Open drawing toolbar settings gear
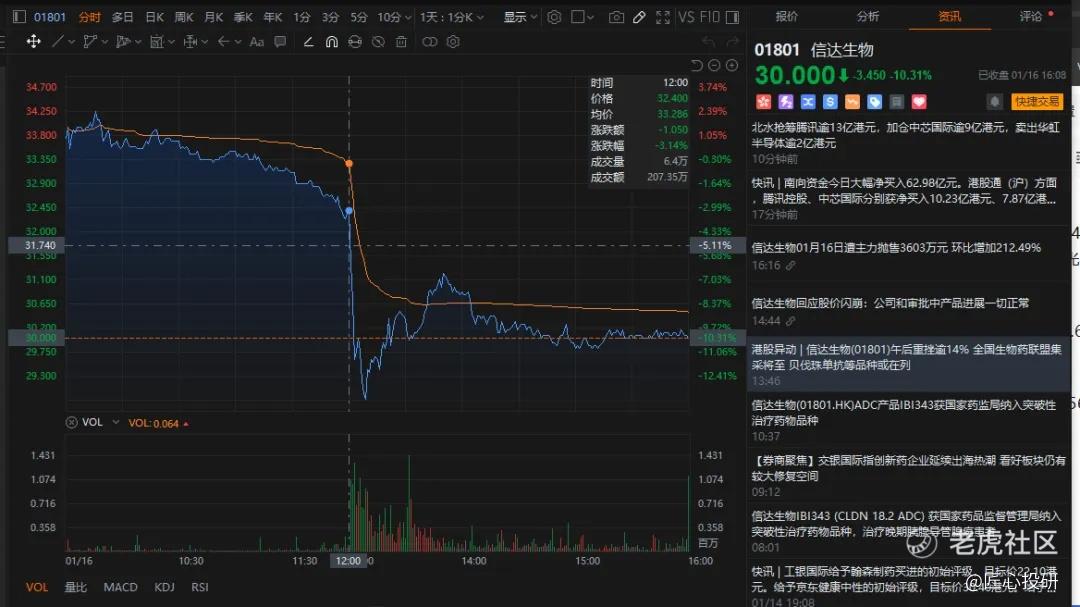The image size is (1080, 607). (453, 42)
